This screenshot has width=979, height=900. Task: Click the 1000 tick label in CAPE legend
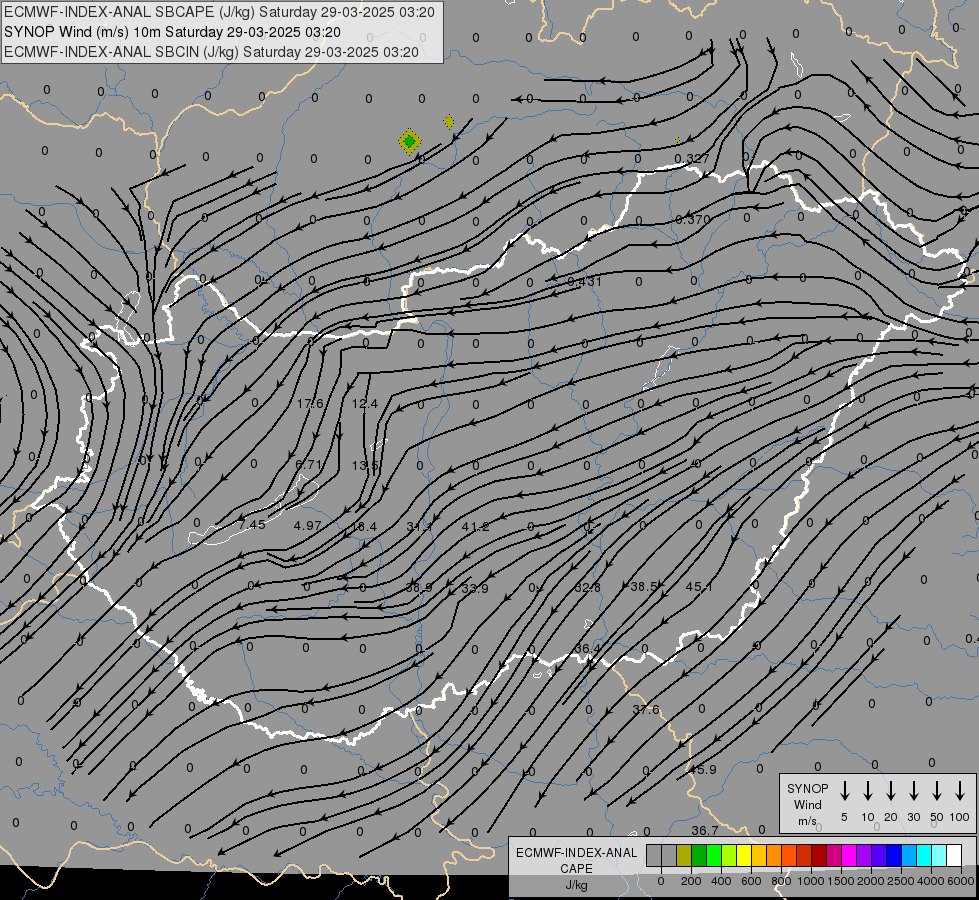click(810, 881)
